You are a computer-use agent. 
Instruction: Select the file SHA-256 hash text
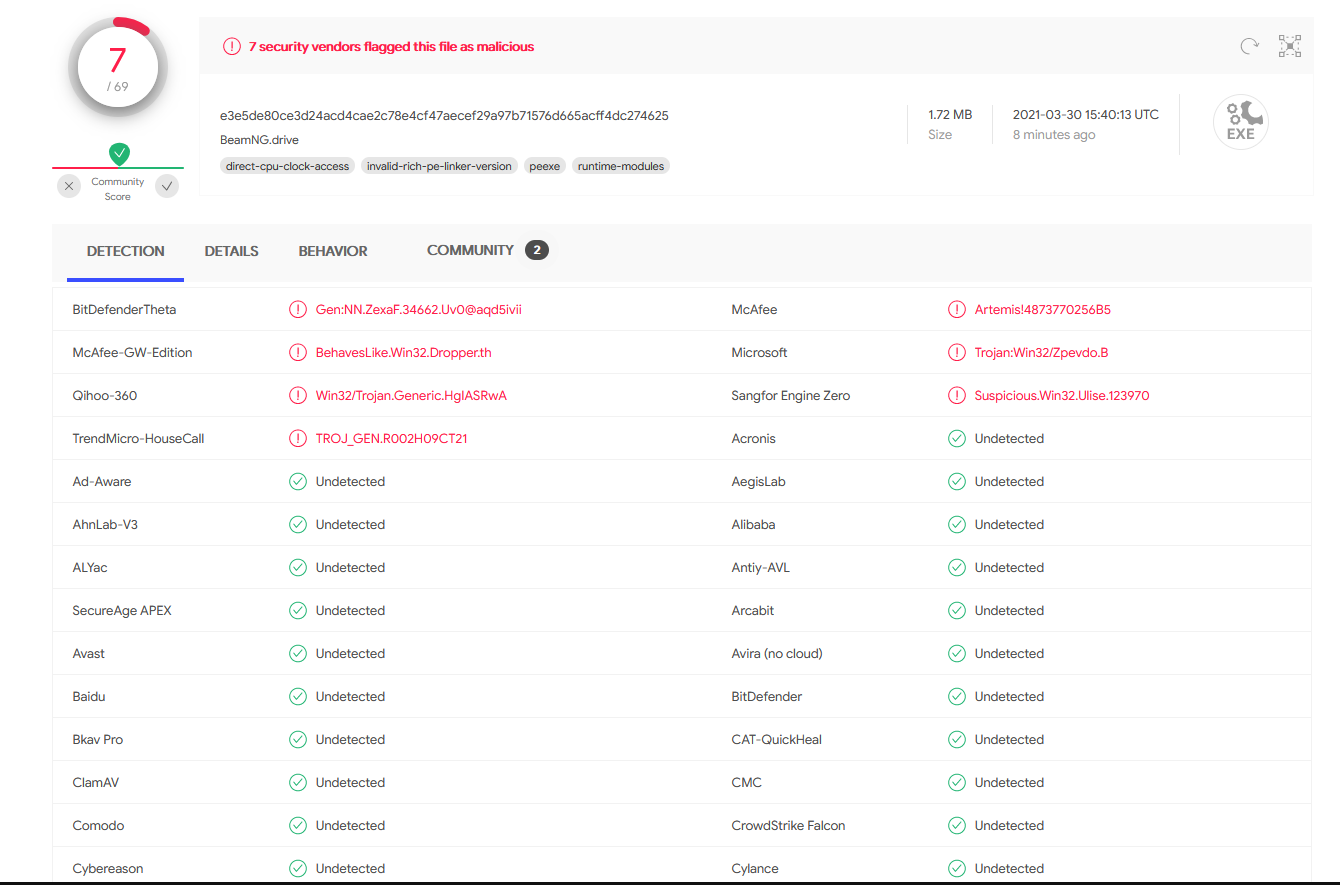[x=444, y=116]
